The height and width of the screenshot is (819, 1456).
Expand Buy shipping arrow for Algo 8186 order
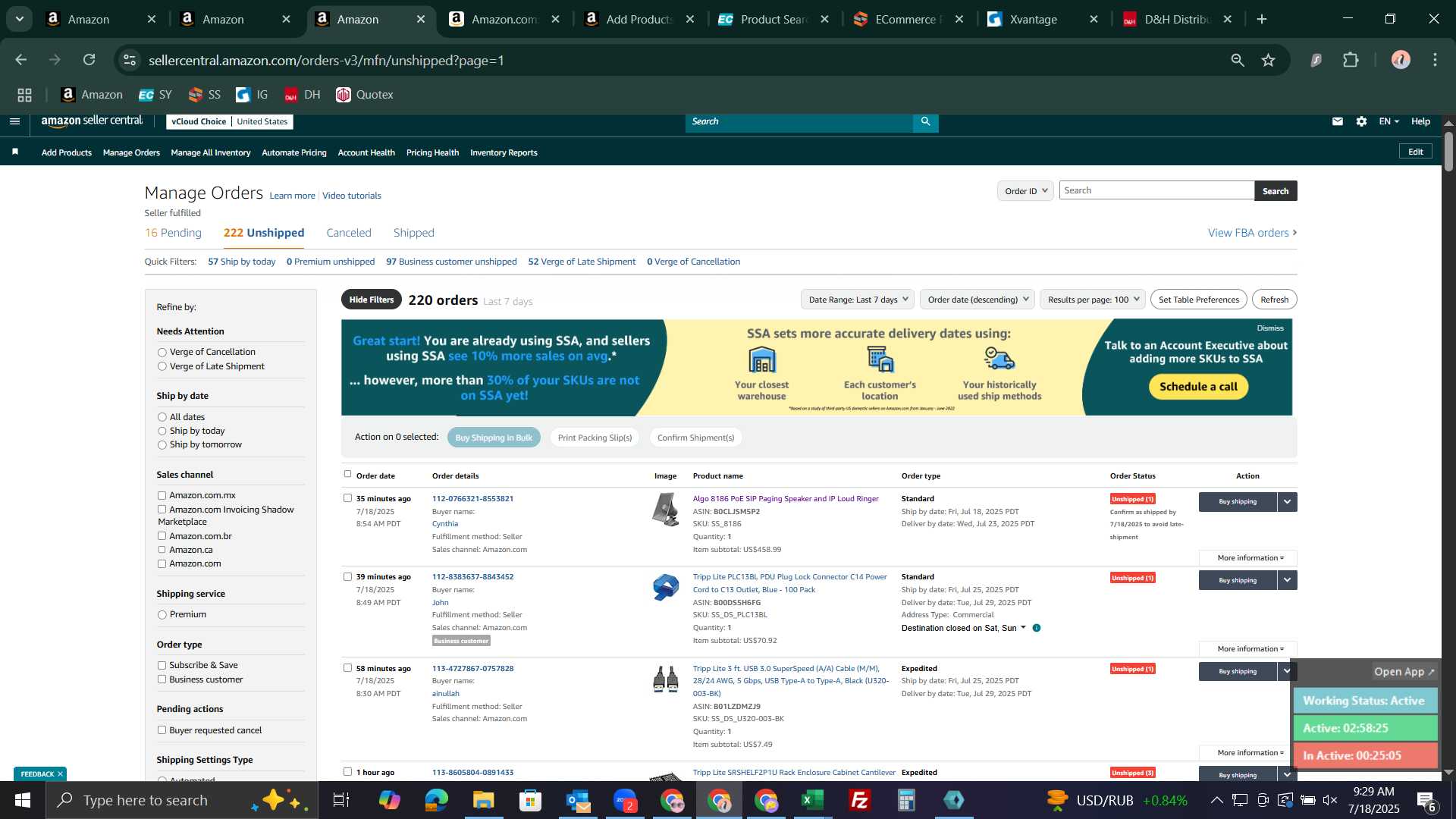click(x=1287, y=502)
